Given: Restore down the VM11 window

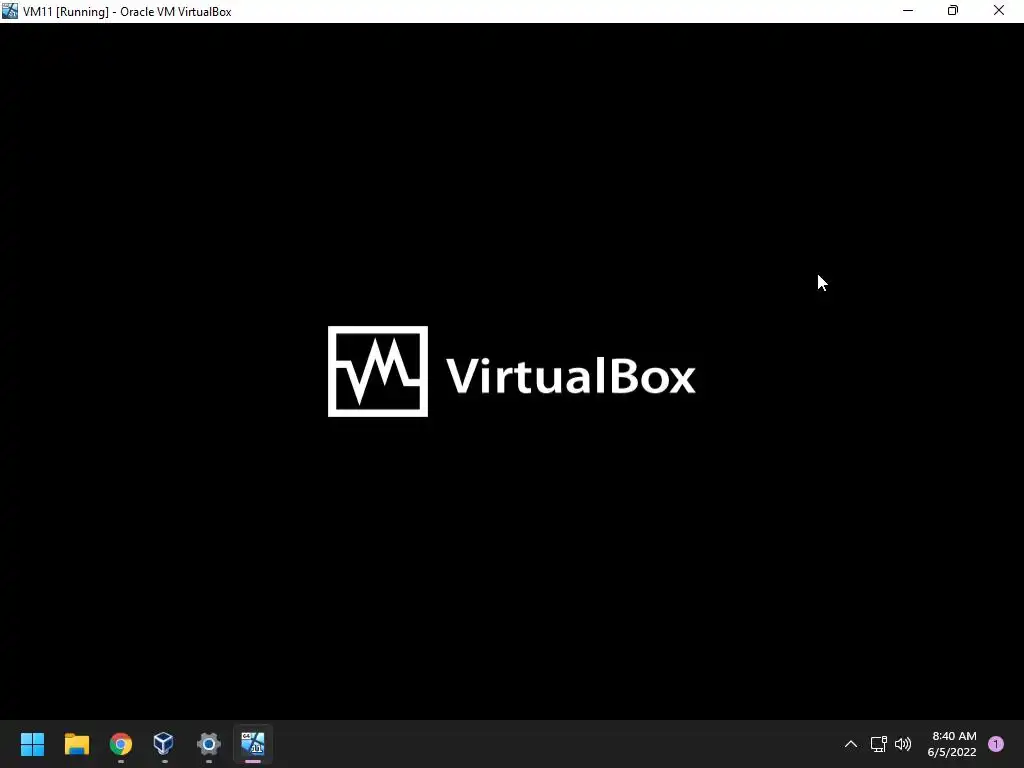Looking at the screenshot, I should click(953, 11).
